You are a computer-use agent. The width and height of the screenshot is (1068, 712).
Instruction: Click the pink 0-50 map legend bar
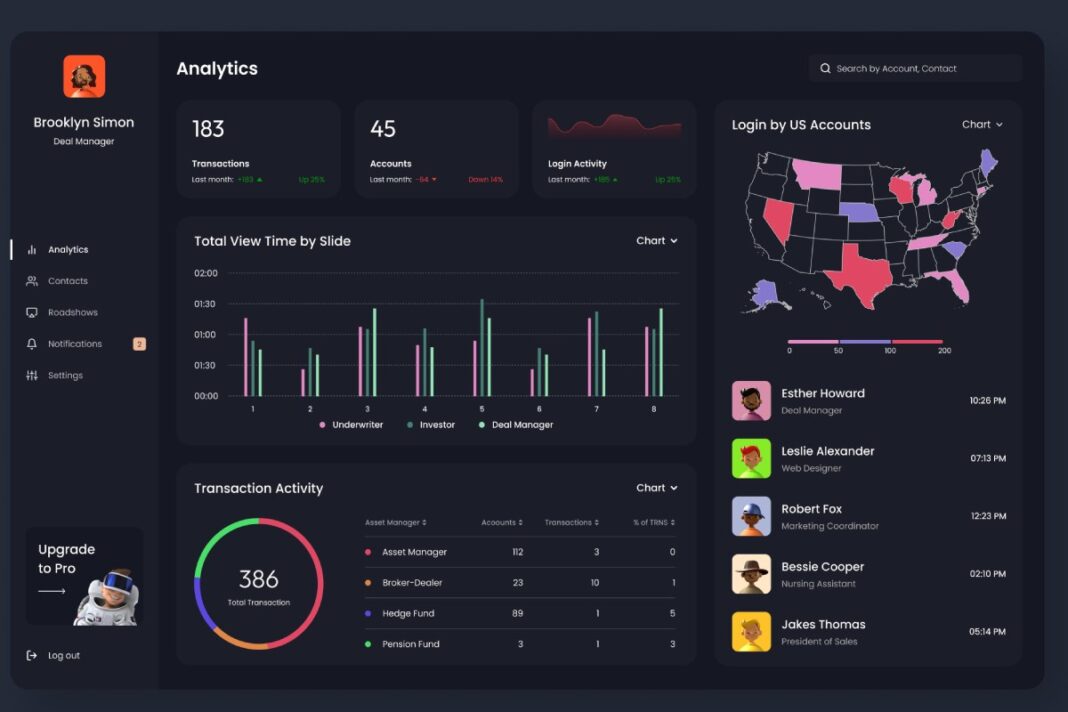(813, 342)
